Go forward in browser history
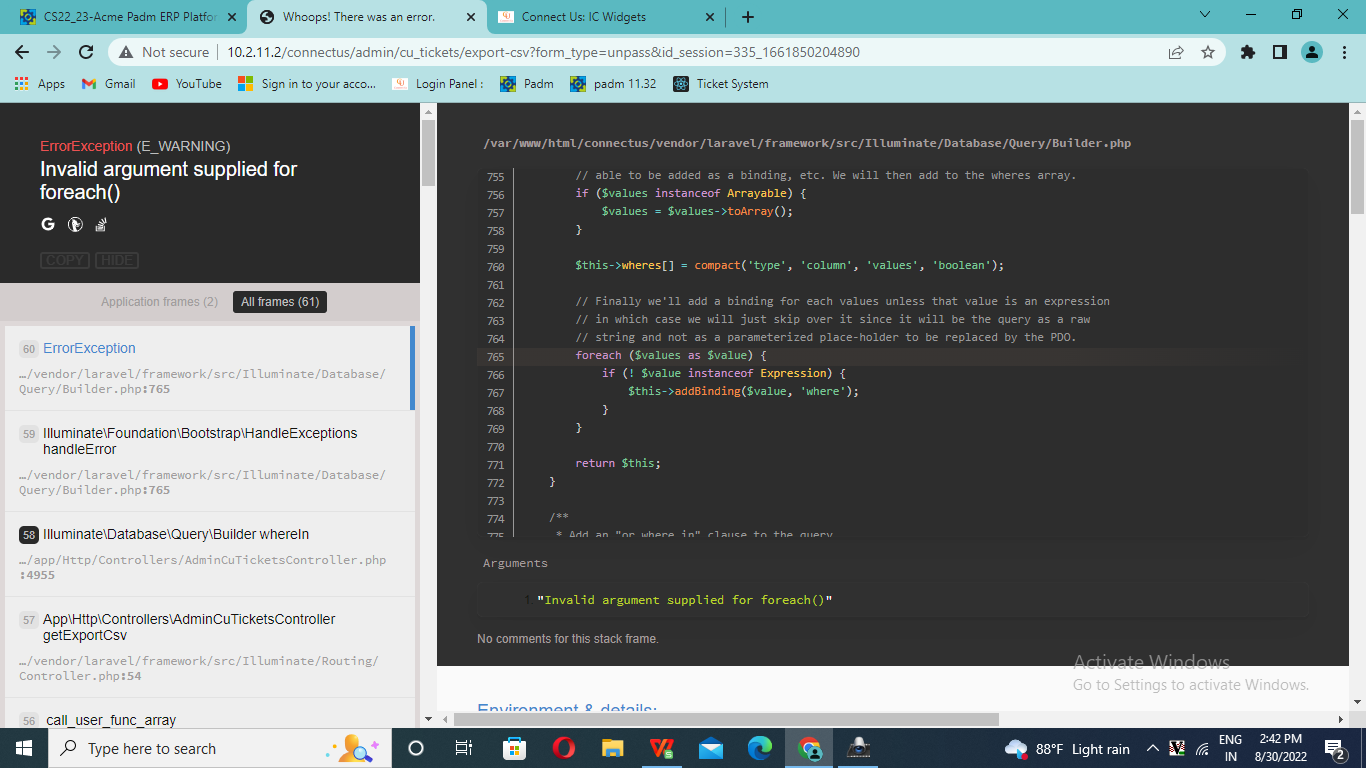Viewport: 1366px width, 768px height. pyautogui.click(x=54, y=52)
